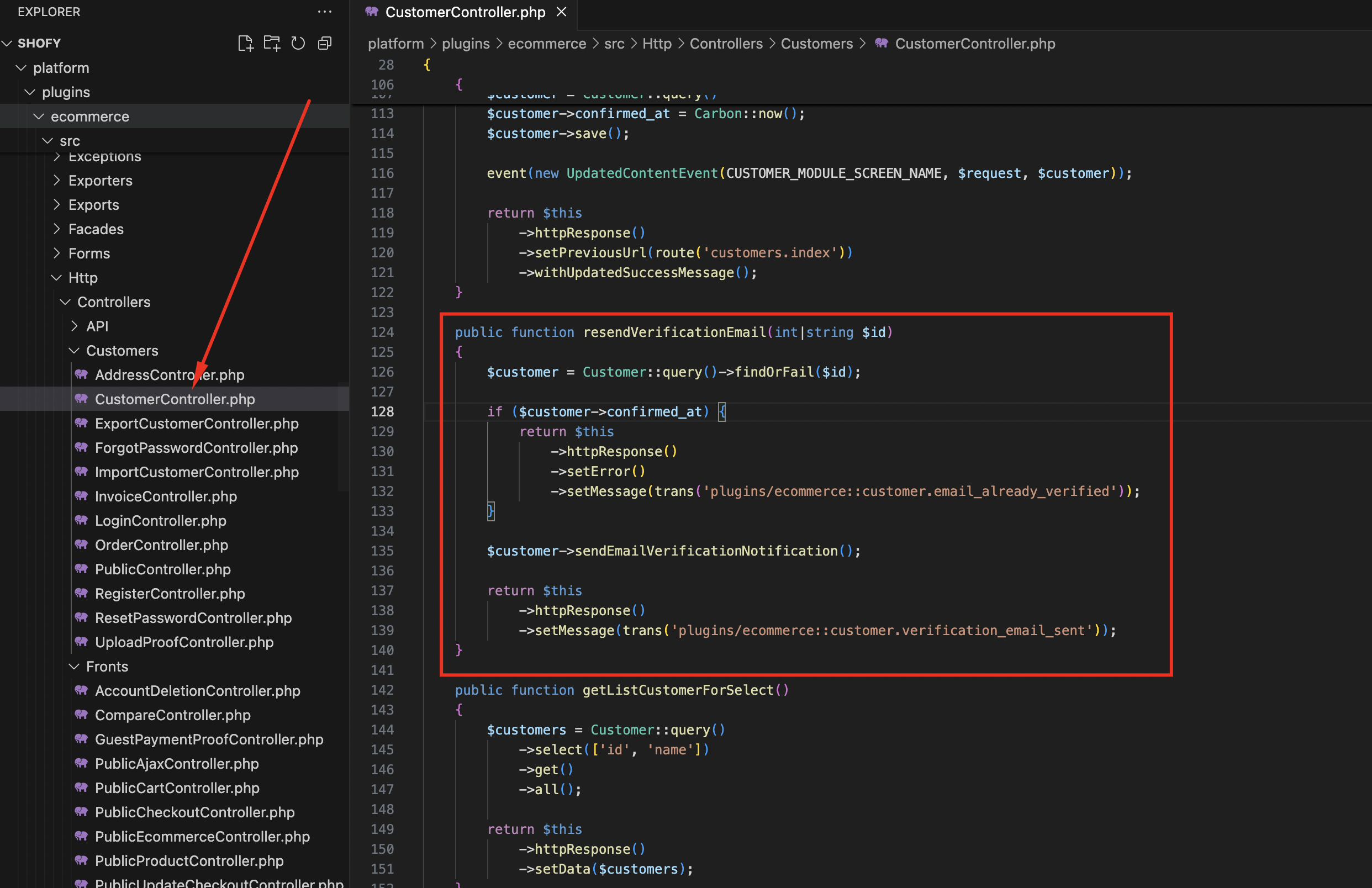Click PHP icon in the breadcrumb path
The height and width of the screenshot is (888, 1372).
(882, 43)
